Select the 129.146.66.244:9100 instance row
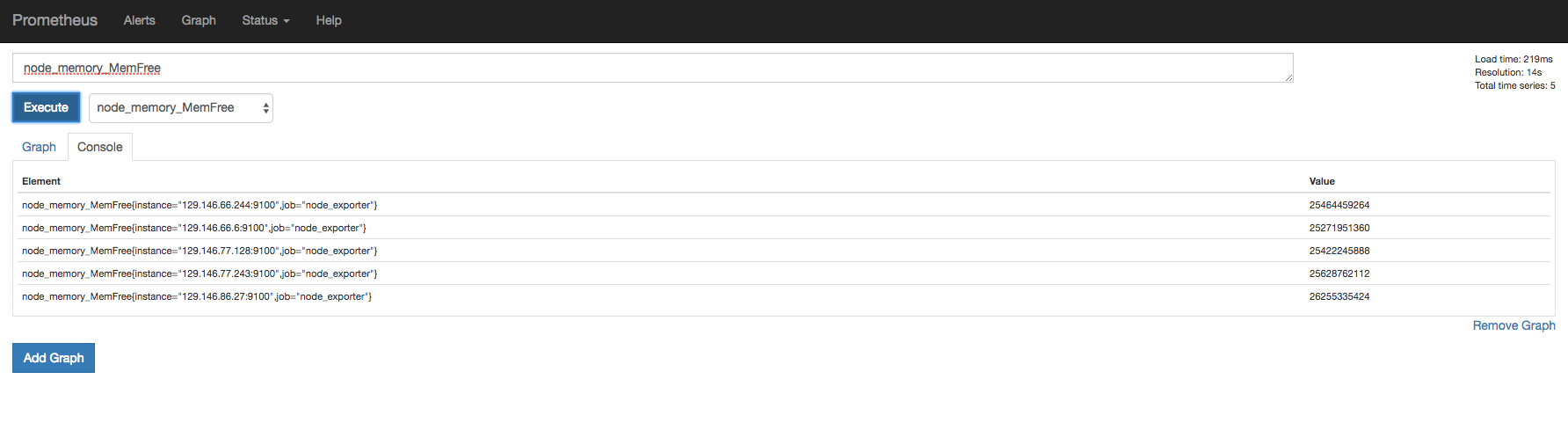 pyautogui.click(x=200, y=205)
